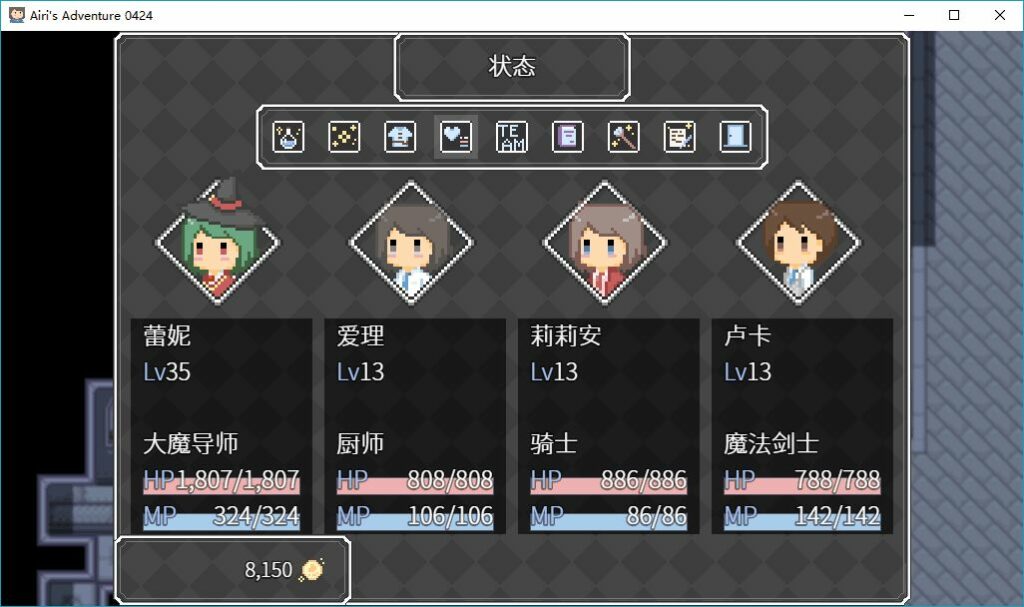The height and width of the screenshot is (607, 1024).
Task: Choose 莉莉安's character portrait
Action: click(x=605, y=243)
